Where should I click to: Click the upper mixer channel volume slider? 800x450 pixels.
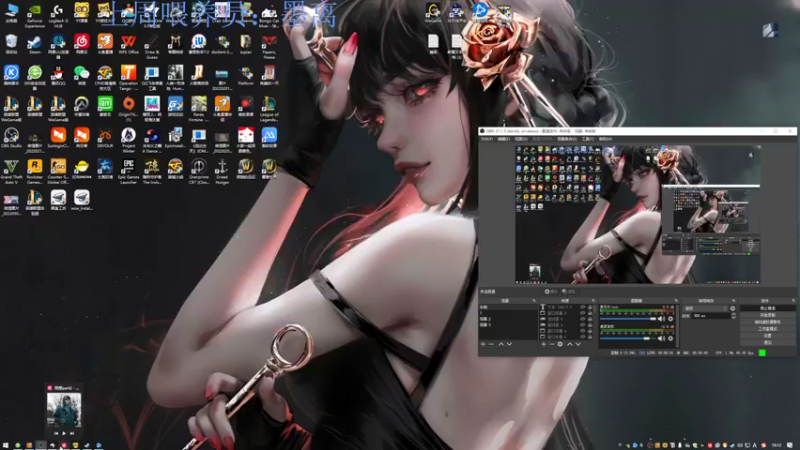click(628, 318)
